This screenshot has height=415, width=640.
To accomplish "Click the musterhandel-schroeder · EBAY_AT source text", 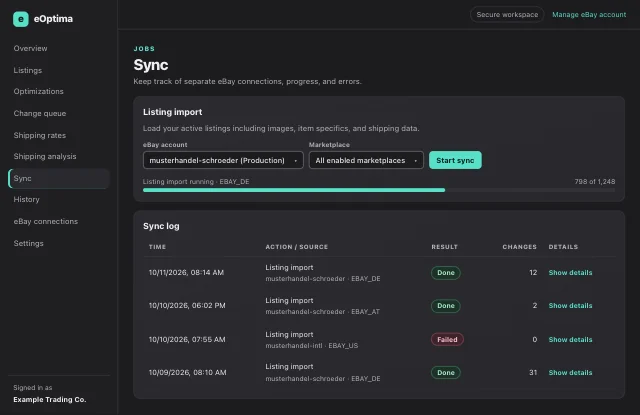I will point(322,312).
